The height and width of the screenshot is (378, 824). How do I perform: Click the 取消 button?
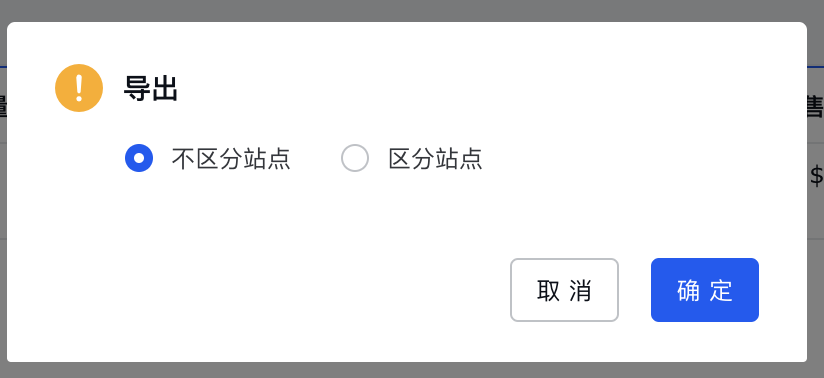coord(564,290)
